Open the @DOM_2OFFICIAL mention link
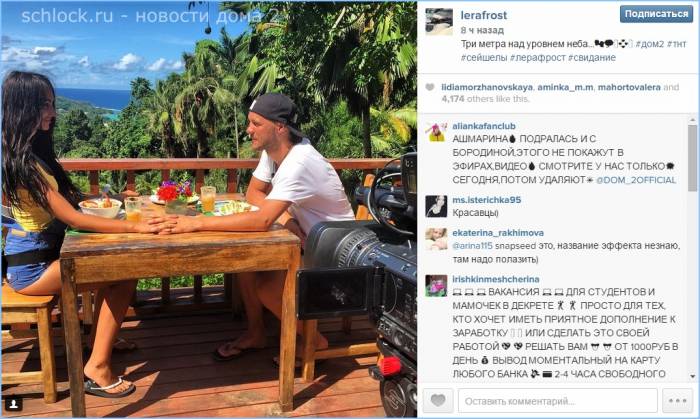 tap(636, 180)
